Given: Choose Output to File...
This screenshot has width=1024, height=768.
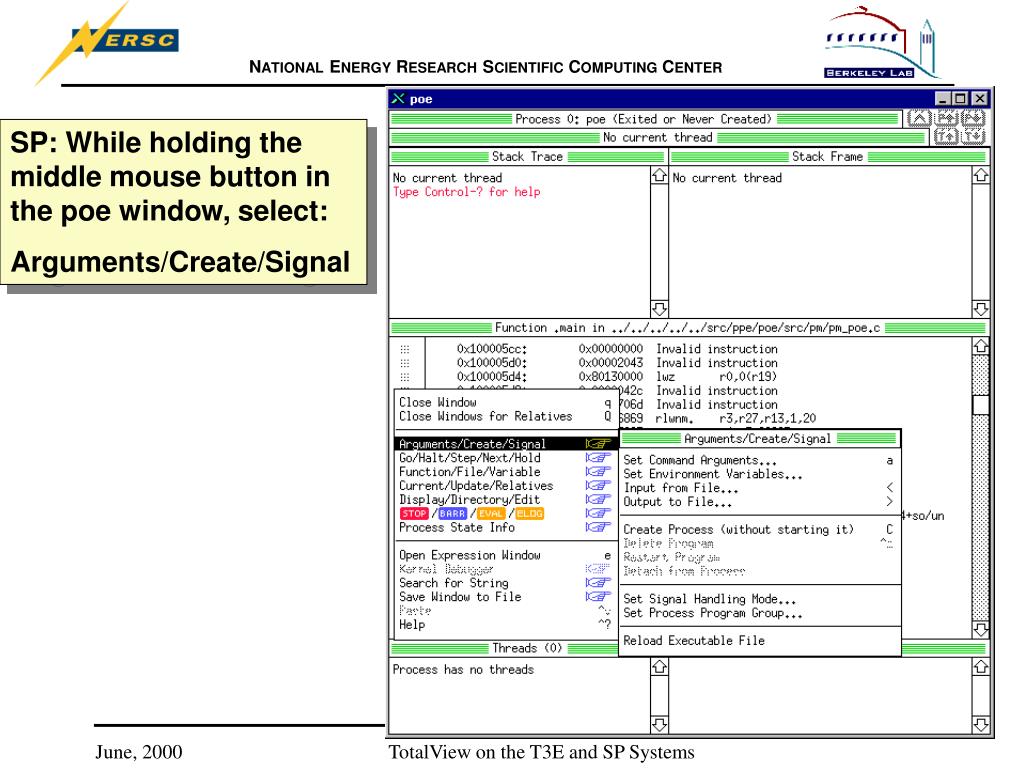Looking at the screenshot, I should [759, 502].
